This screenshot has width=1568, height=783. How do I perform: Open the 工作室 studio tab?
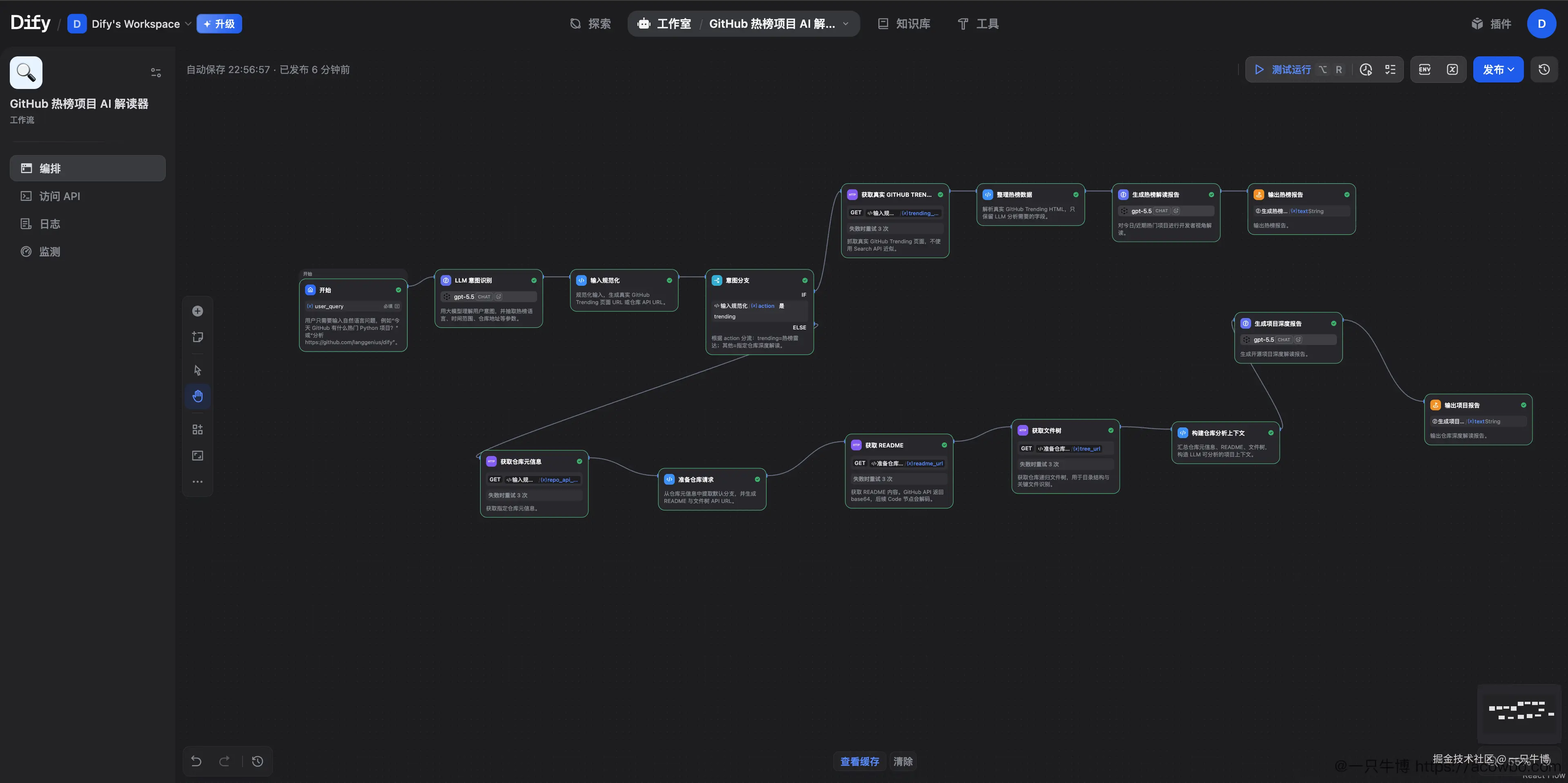click(x=665, y=24)
